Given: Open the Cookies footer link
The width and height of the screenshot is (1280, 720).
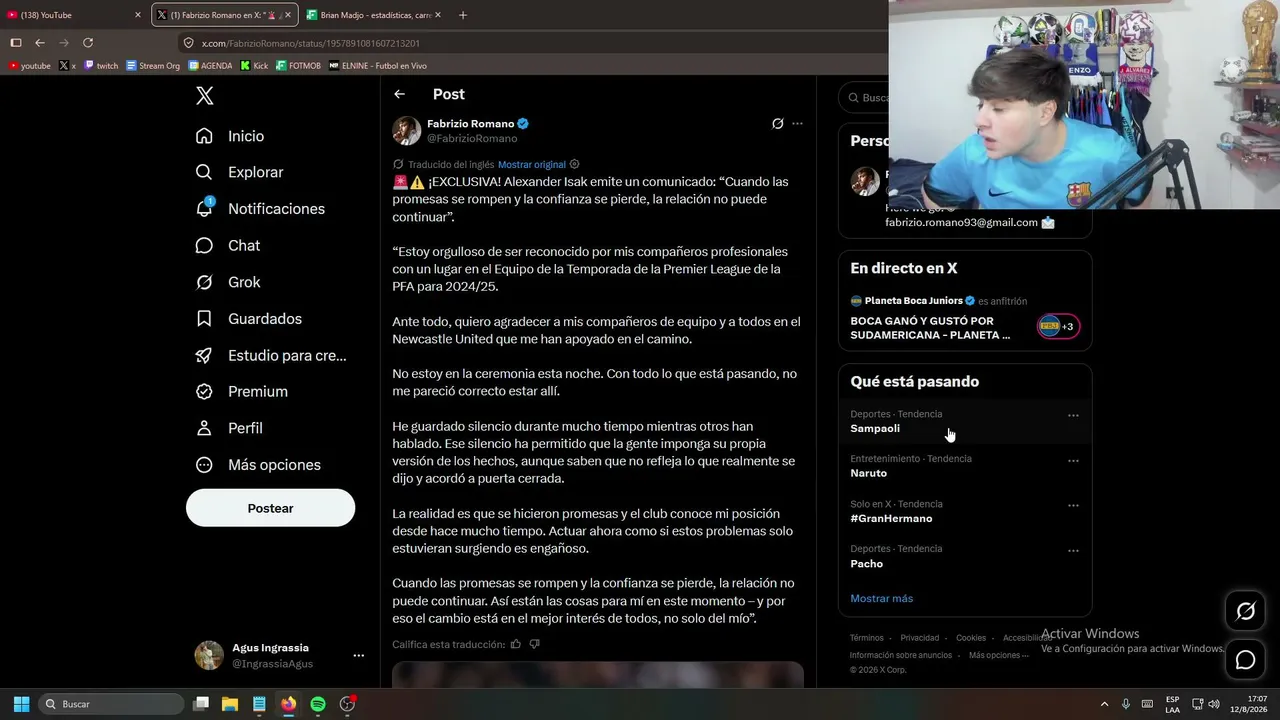Looking at the screenshot, I should pos(970,638).
